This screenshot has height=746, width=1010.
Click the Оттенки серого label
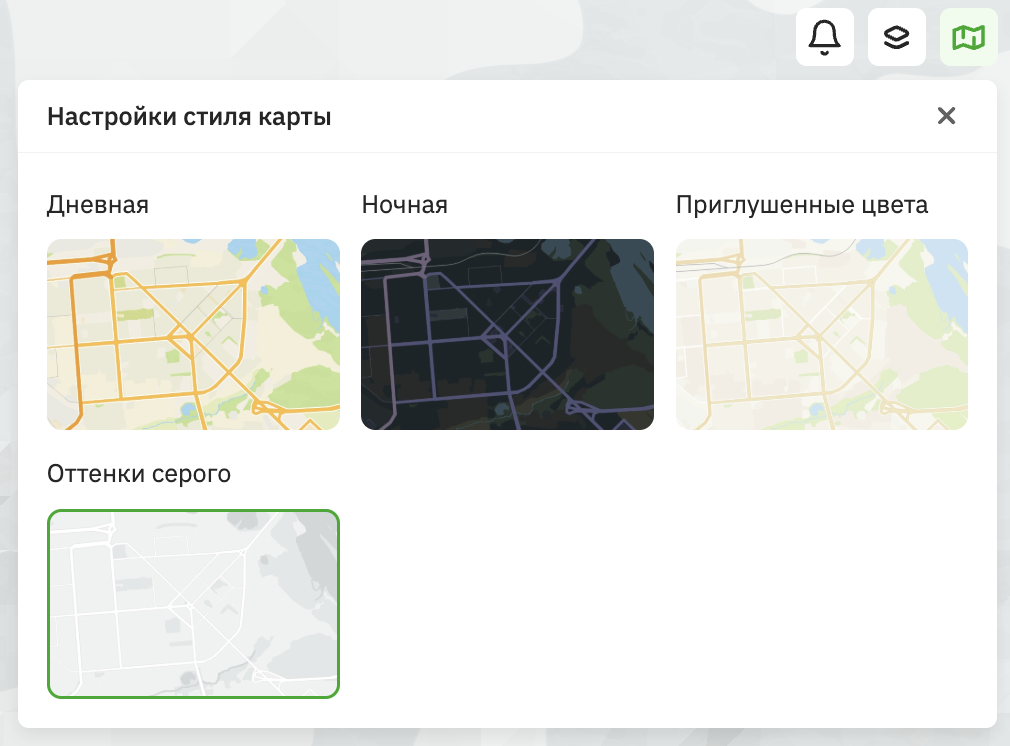point(138,474)
